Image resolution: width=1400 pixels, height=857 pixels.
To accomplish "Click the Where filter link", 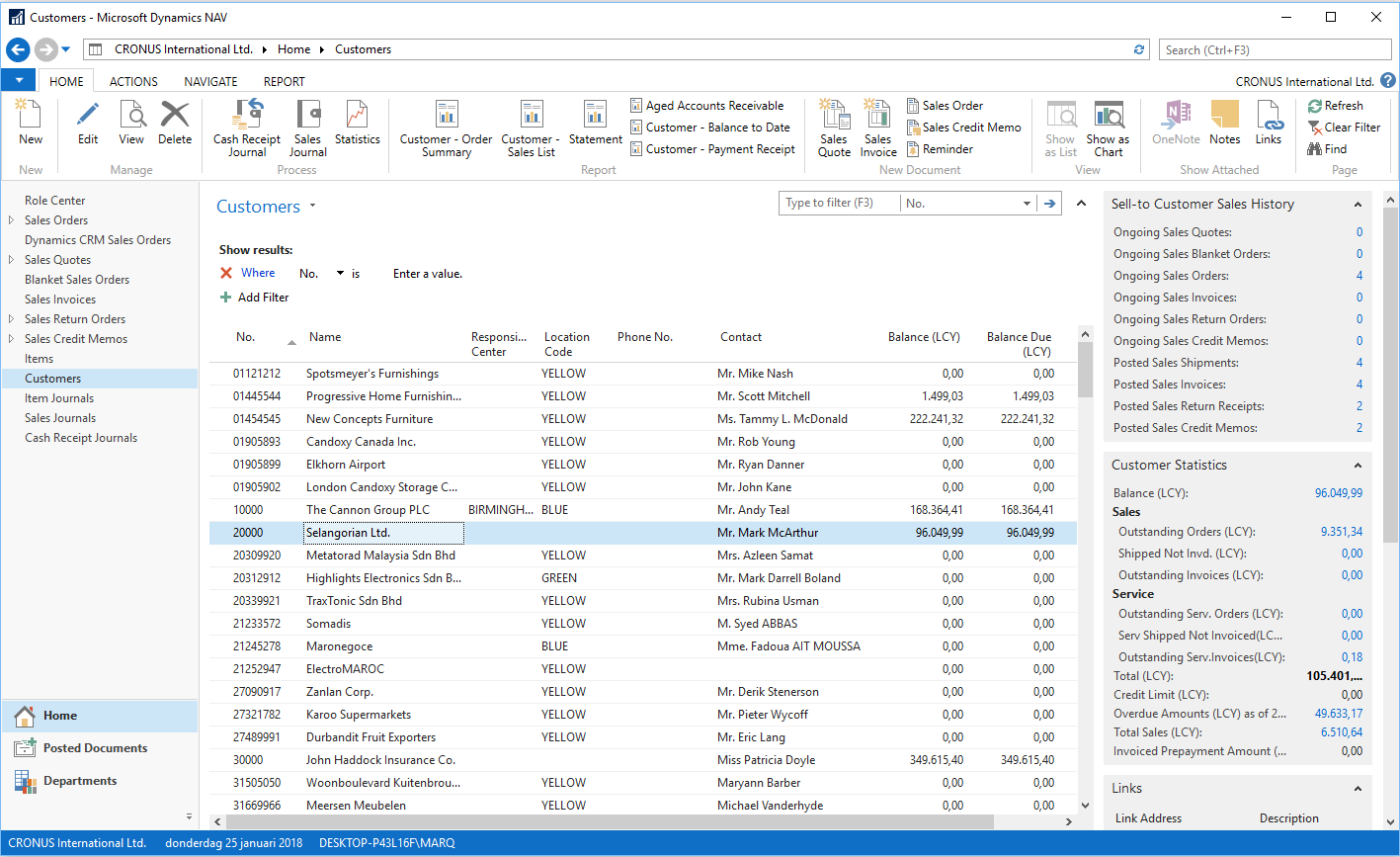I will (x=258, y=273).
